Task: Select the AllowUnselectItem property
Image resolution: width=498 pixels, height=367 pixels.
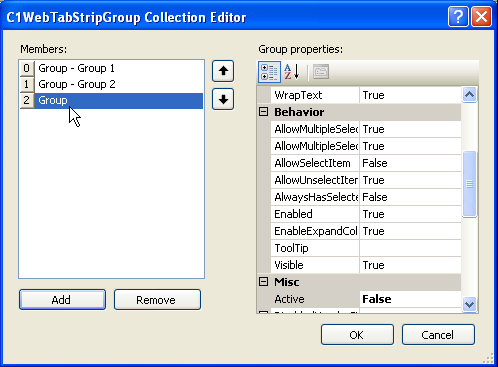Action: [315, 180]
